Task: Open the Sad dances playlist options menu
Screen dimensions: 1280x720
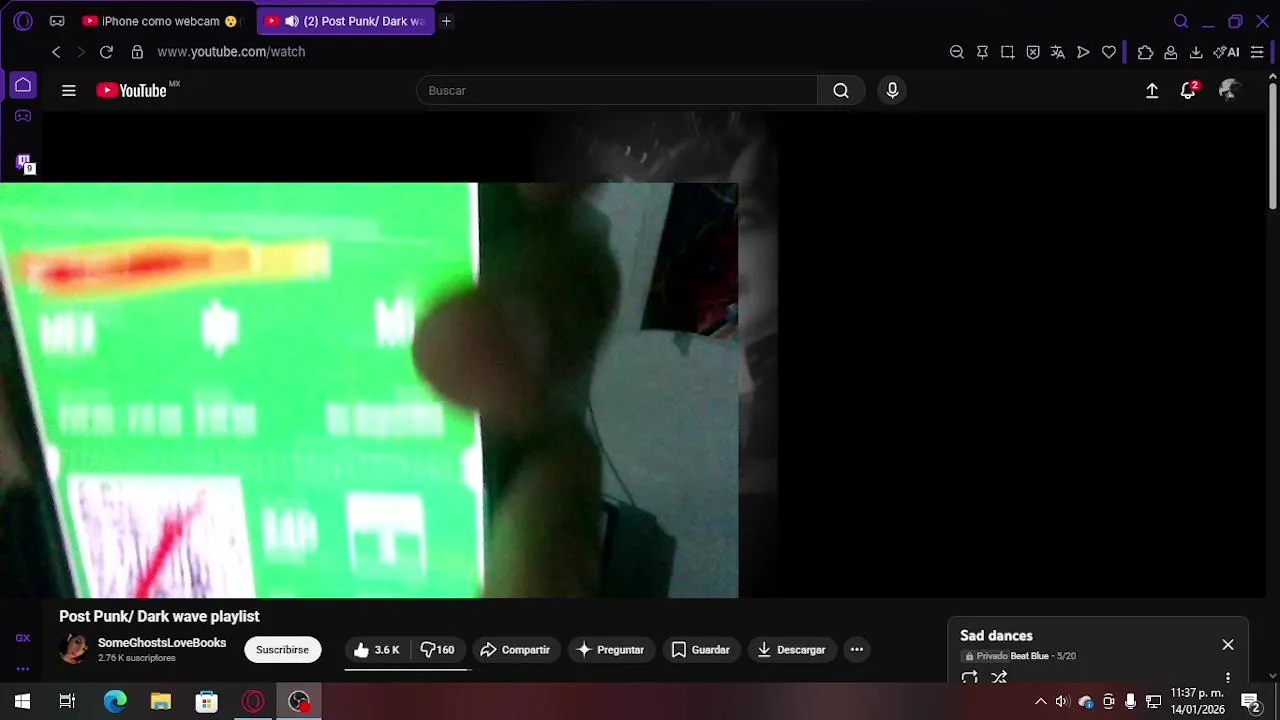Action: pyautogui.click(x=1228, y=678)
